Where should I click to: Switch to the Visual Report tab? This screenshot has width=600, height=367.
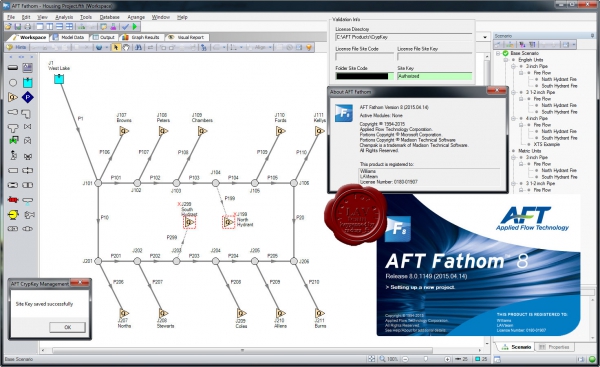187,37
